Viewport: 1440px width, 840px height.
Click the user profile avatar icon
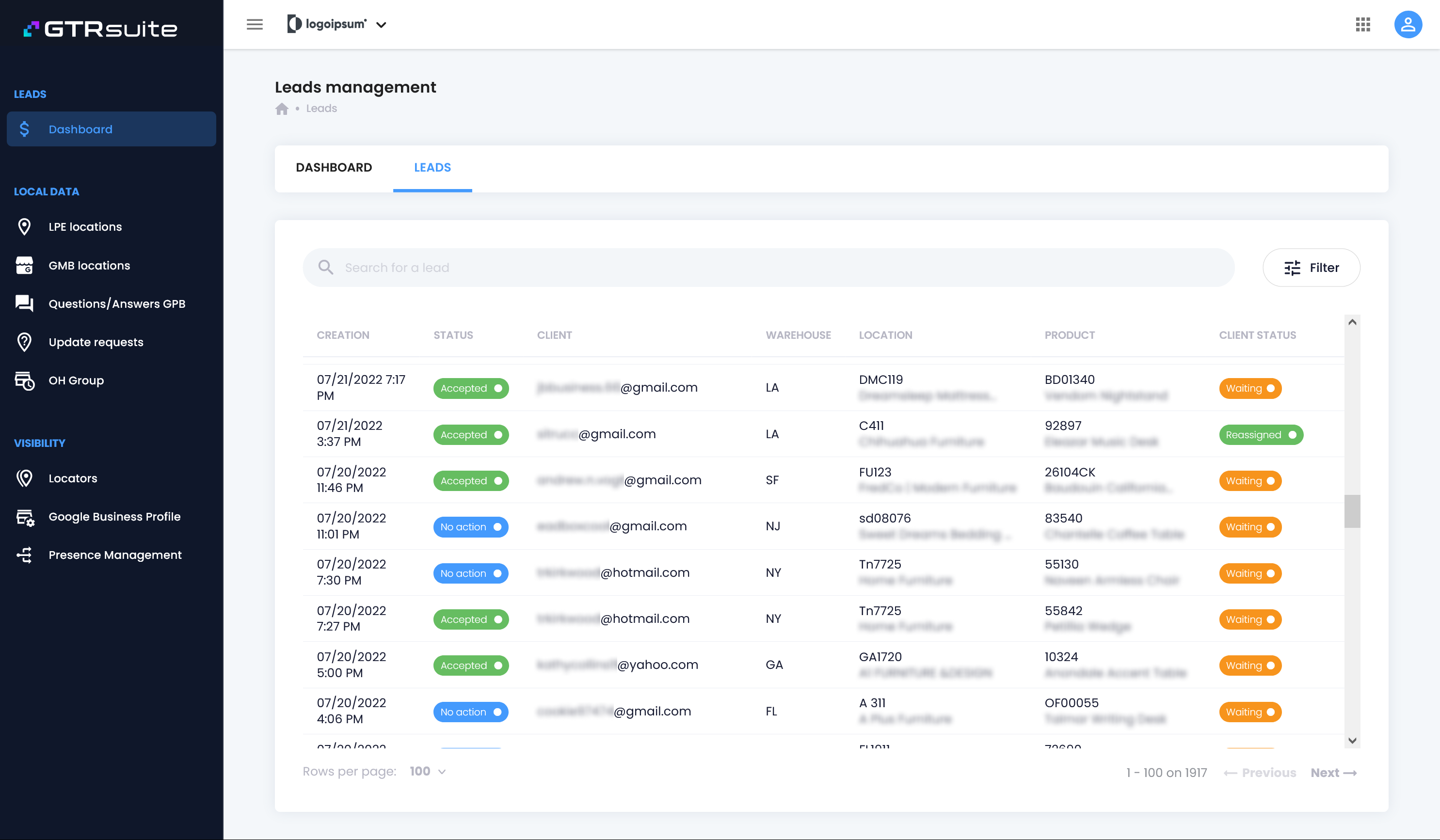coord(1408,24)
